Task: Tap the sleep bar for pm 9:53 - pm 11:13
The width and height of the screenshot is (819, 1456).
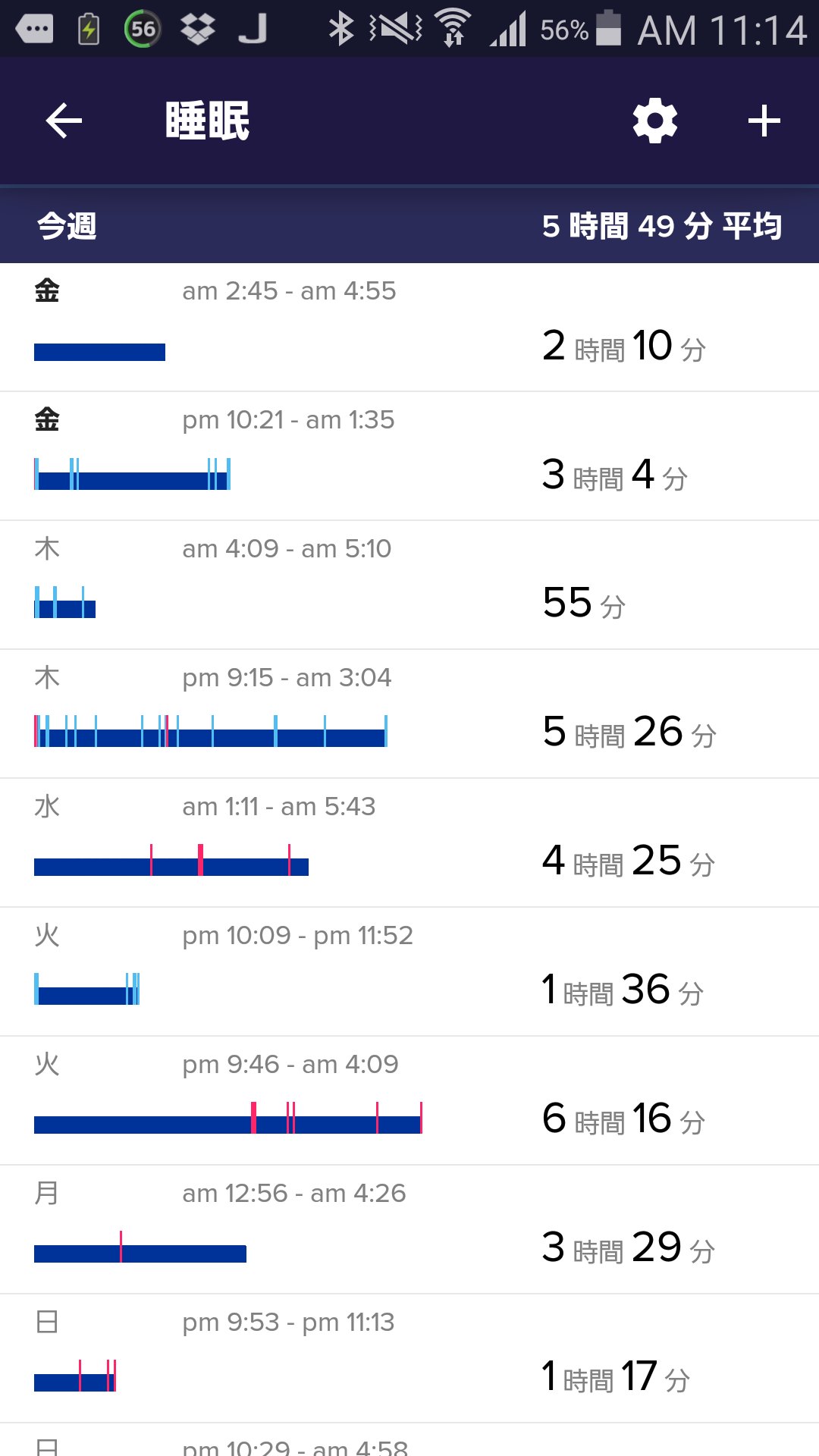Action: pyautogui.click(x=75, y=1376)
